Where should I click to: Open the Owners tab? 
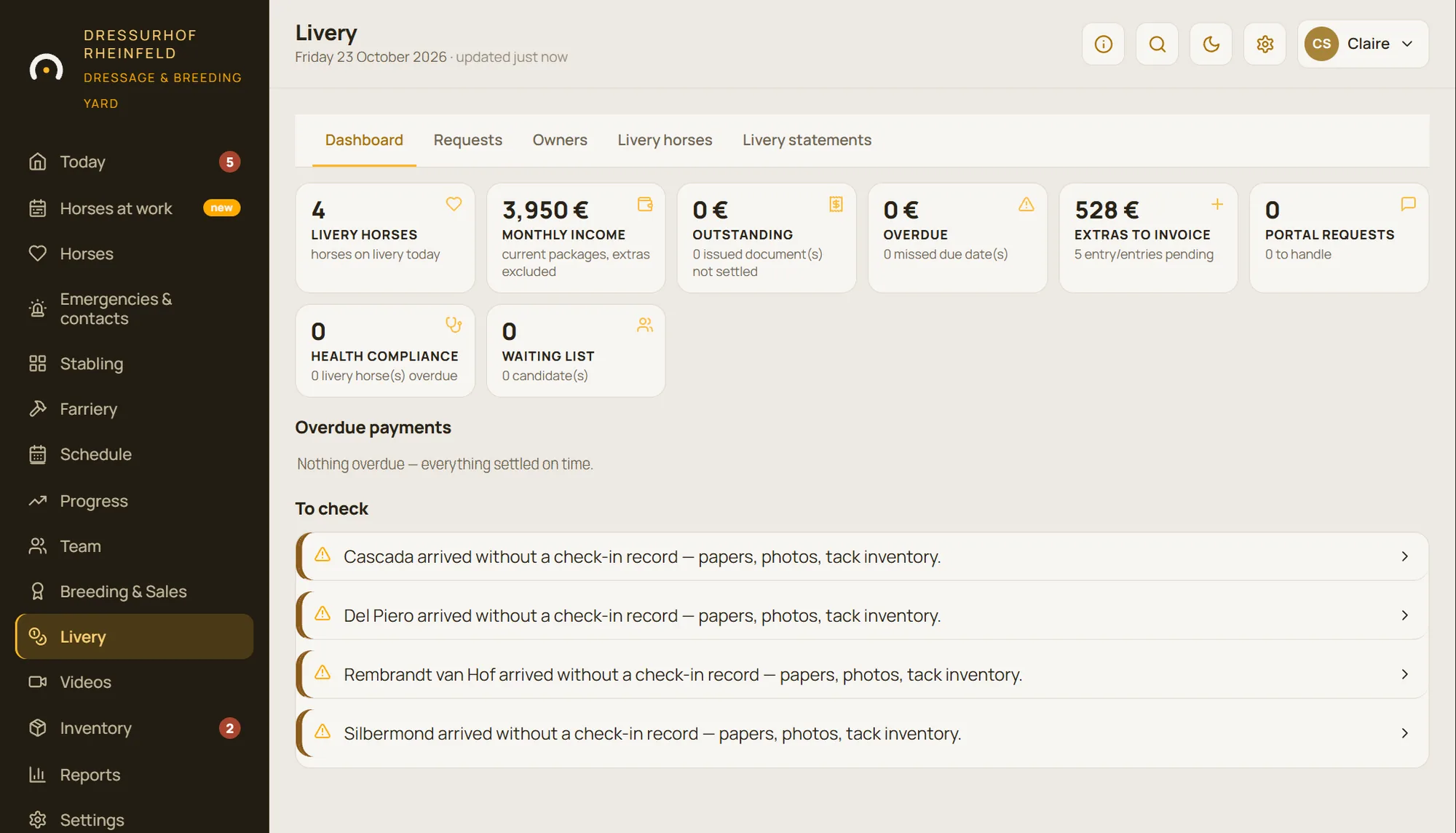[560, 140]
